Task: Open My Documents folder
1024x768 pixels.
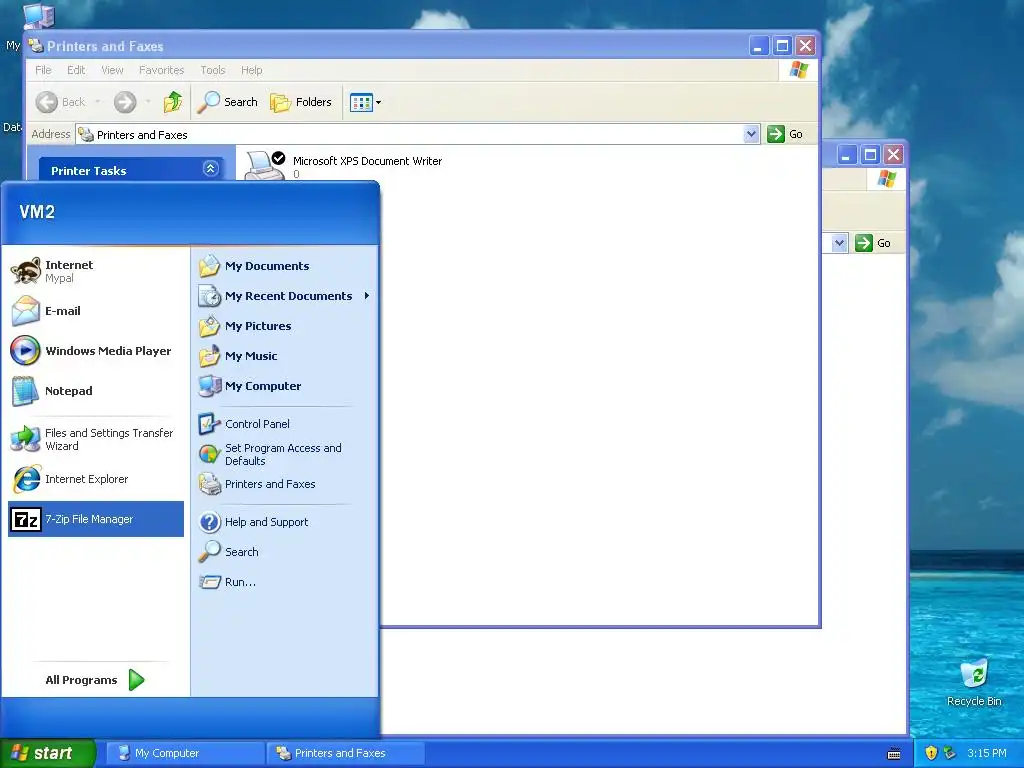Action: (284, 266)
